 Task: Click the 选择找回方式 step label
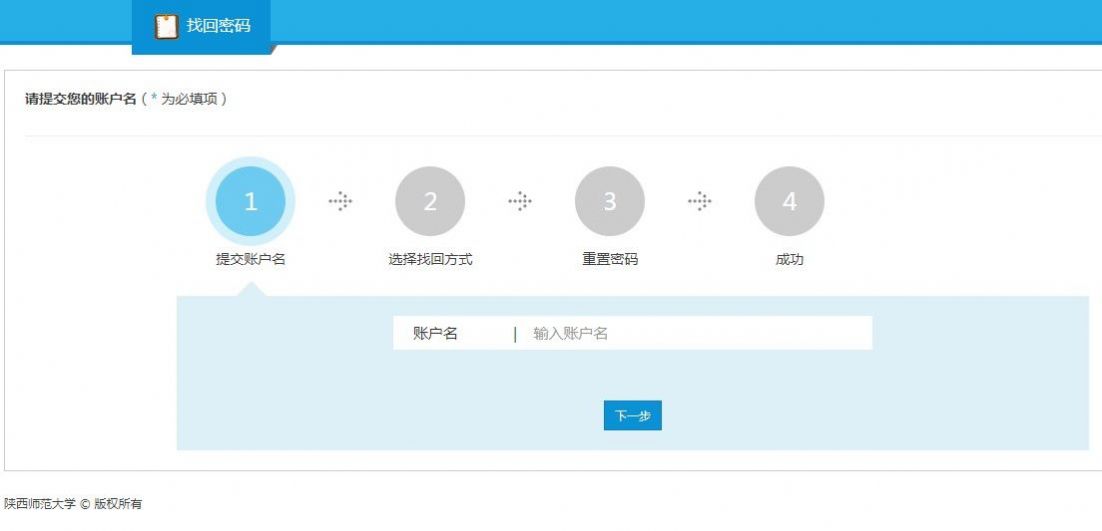[430, 259]
